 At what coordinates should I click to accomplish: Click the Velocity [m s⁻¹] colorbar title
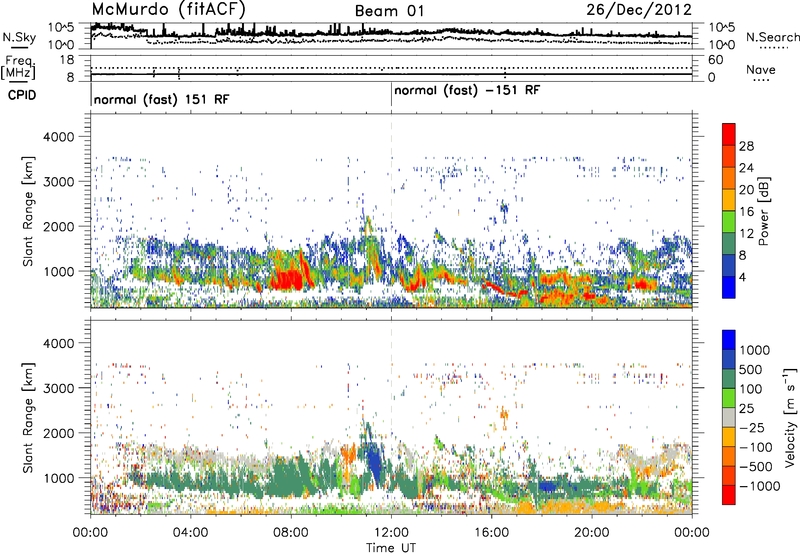coord(790,417)
